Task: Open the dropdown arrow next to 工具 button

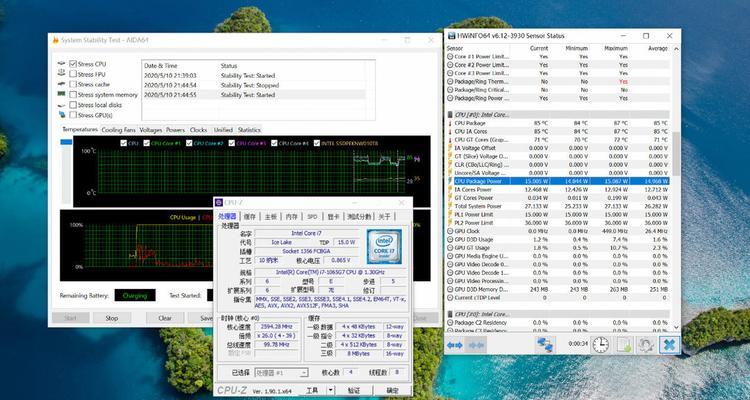Action: (331, 390)
